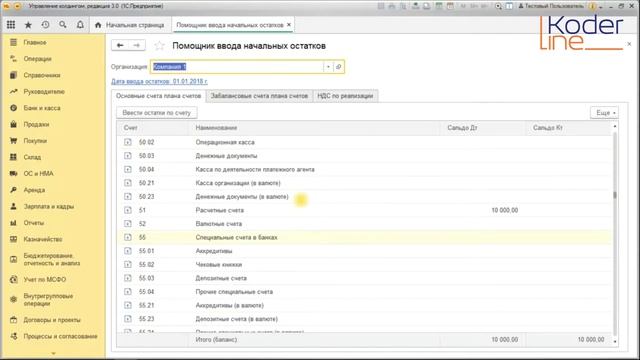This screenshot has width=640, height=360.
Task: Select row Аккредитивы 55.01
Action: click(x=364, y=251)
